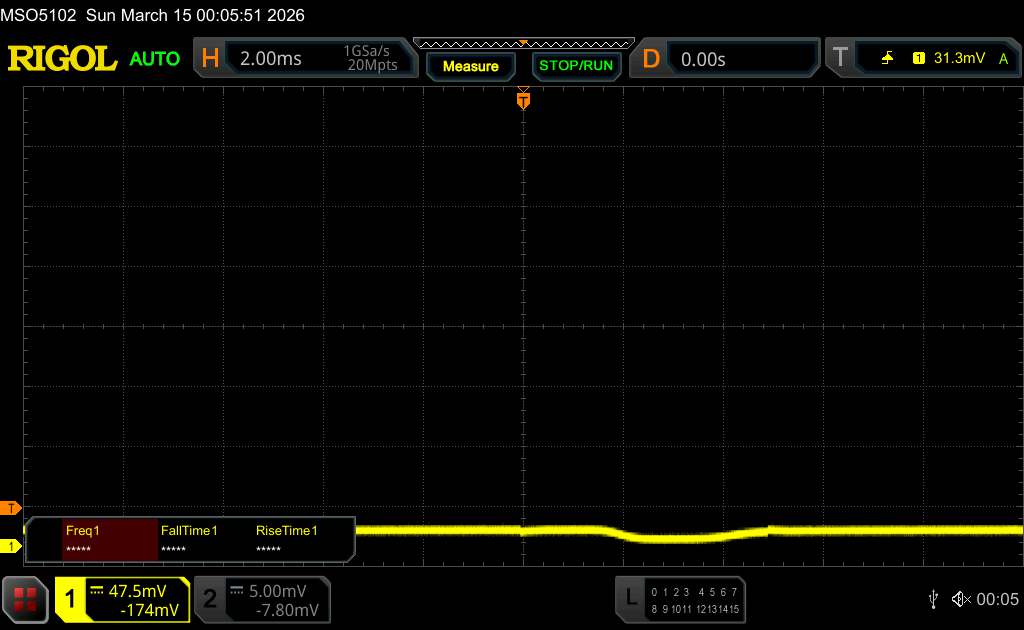Click the orange H horizontal timebase icon
This screenshot has height=630, width=1024.
210,59
